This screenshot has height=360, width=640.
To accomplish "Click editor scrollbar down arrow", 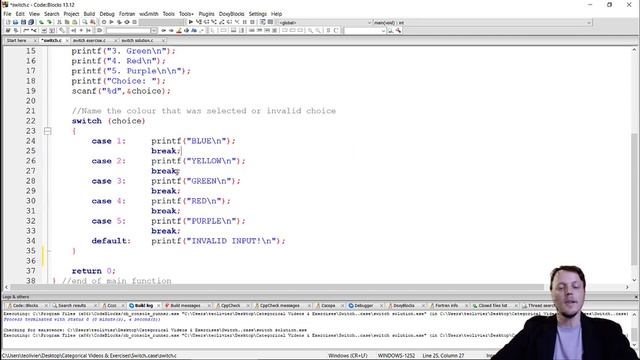I will tap(634, 280).
